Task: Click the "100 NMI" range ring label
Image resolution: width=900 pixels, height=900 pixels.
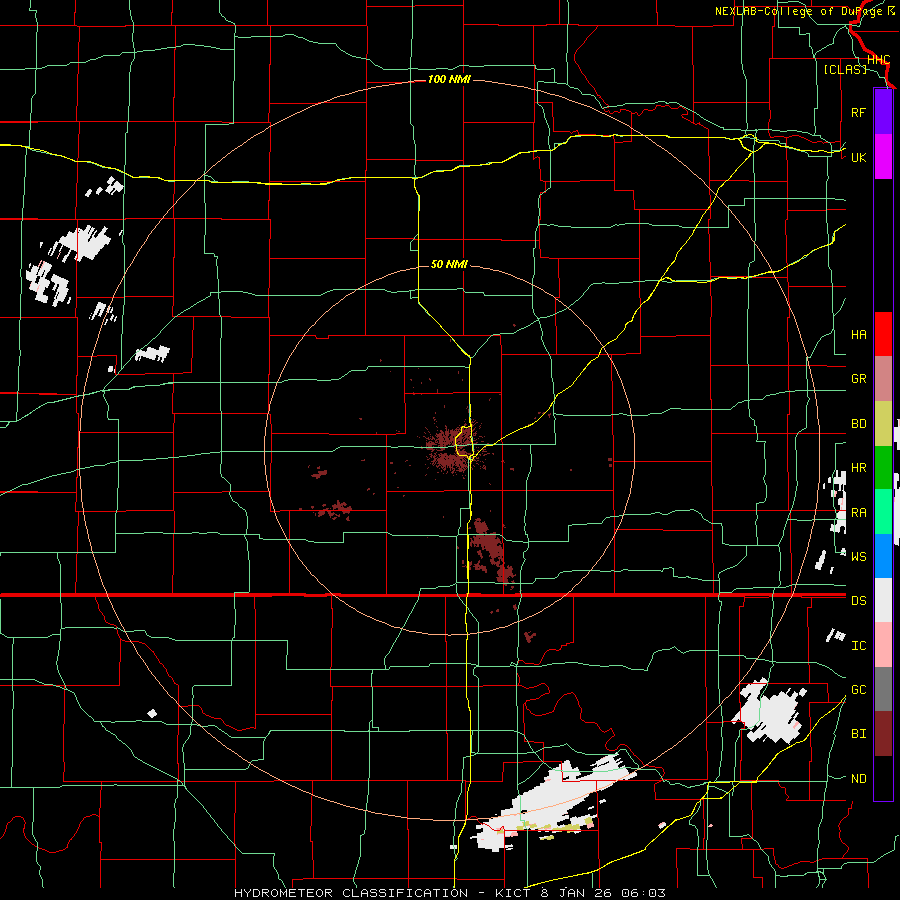Action: (449, 79)
